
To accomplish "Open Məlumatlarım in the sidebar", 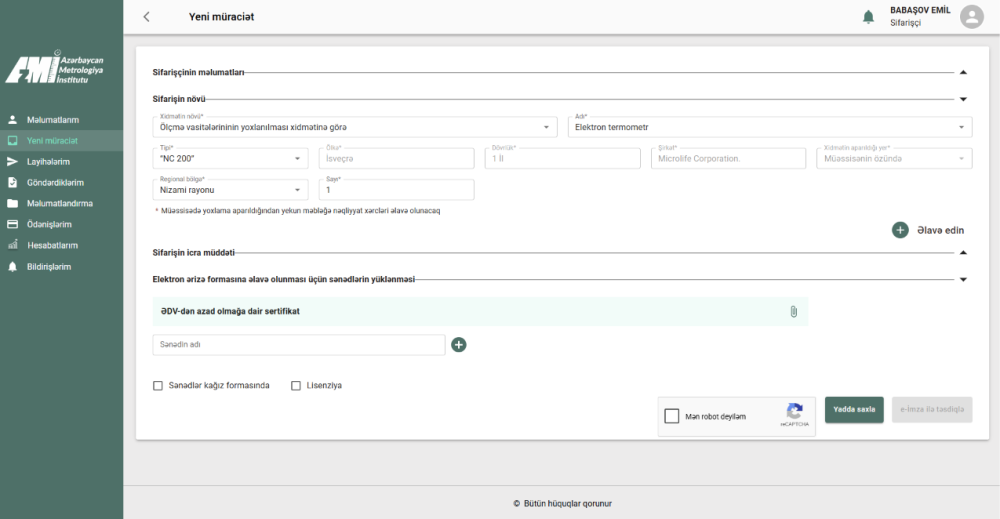I will (x=53, y=120).
